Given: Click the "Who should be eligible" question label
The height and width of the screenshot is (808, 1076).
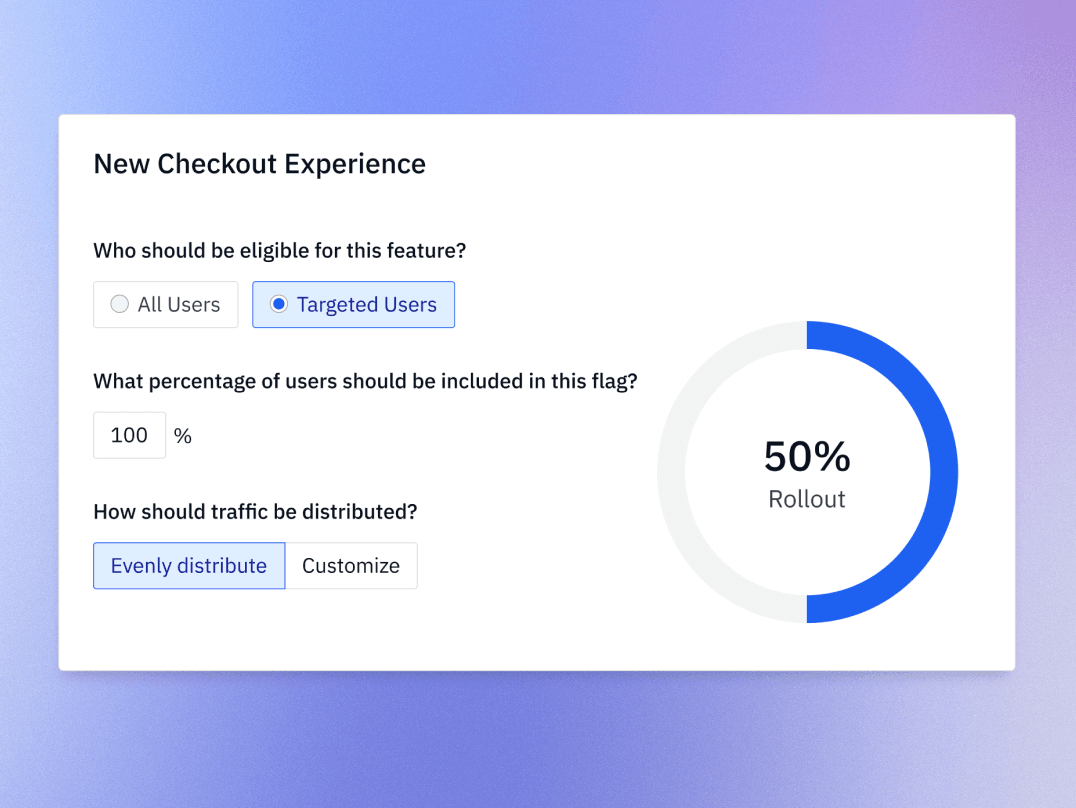Looking at the screenshot, I should tap(280, 250).
